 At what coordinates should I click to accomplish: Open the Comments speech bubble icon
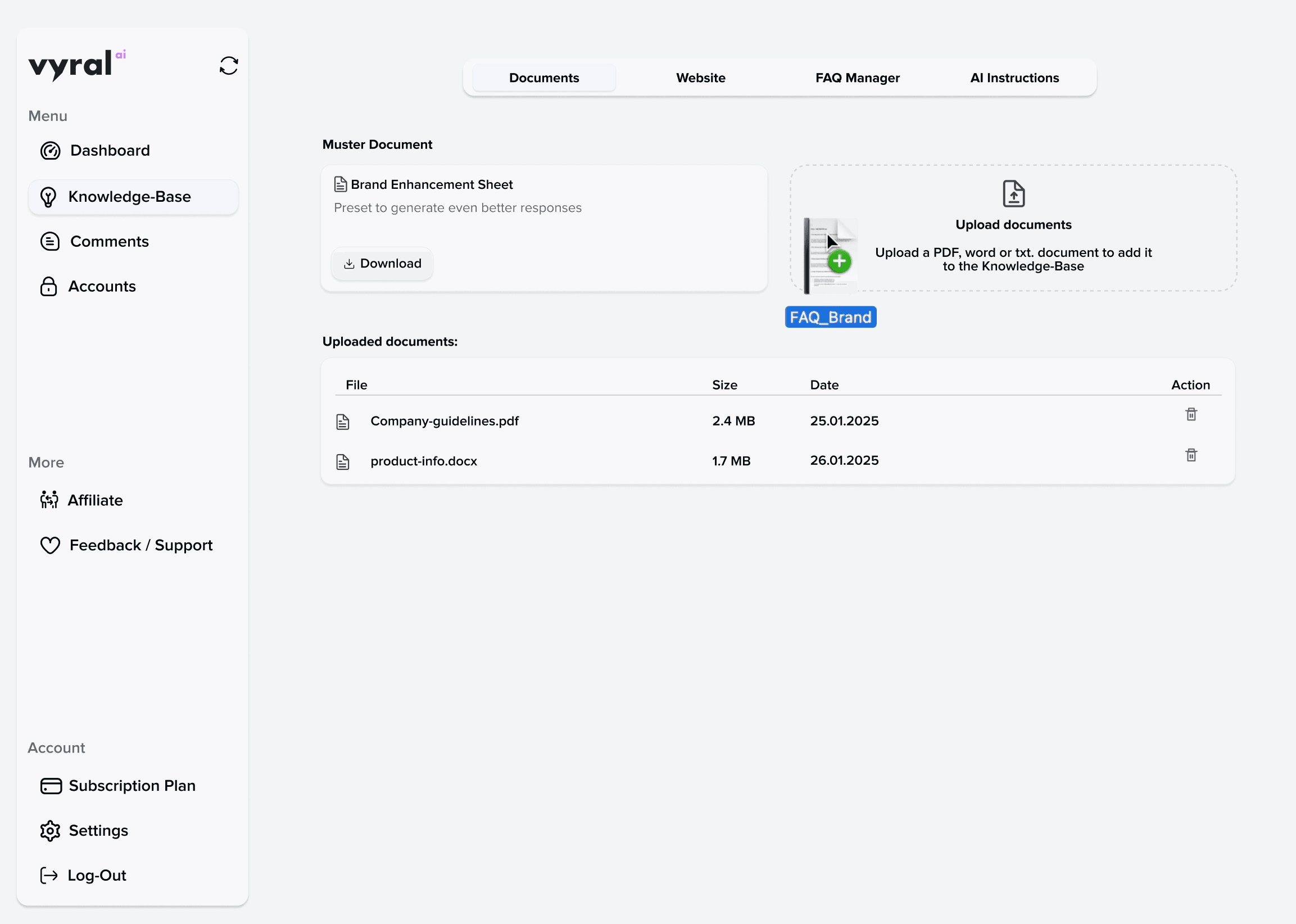pyautogui.click(x=50, y=241)
